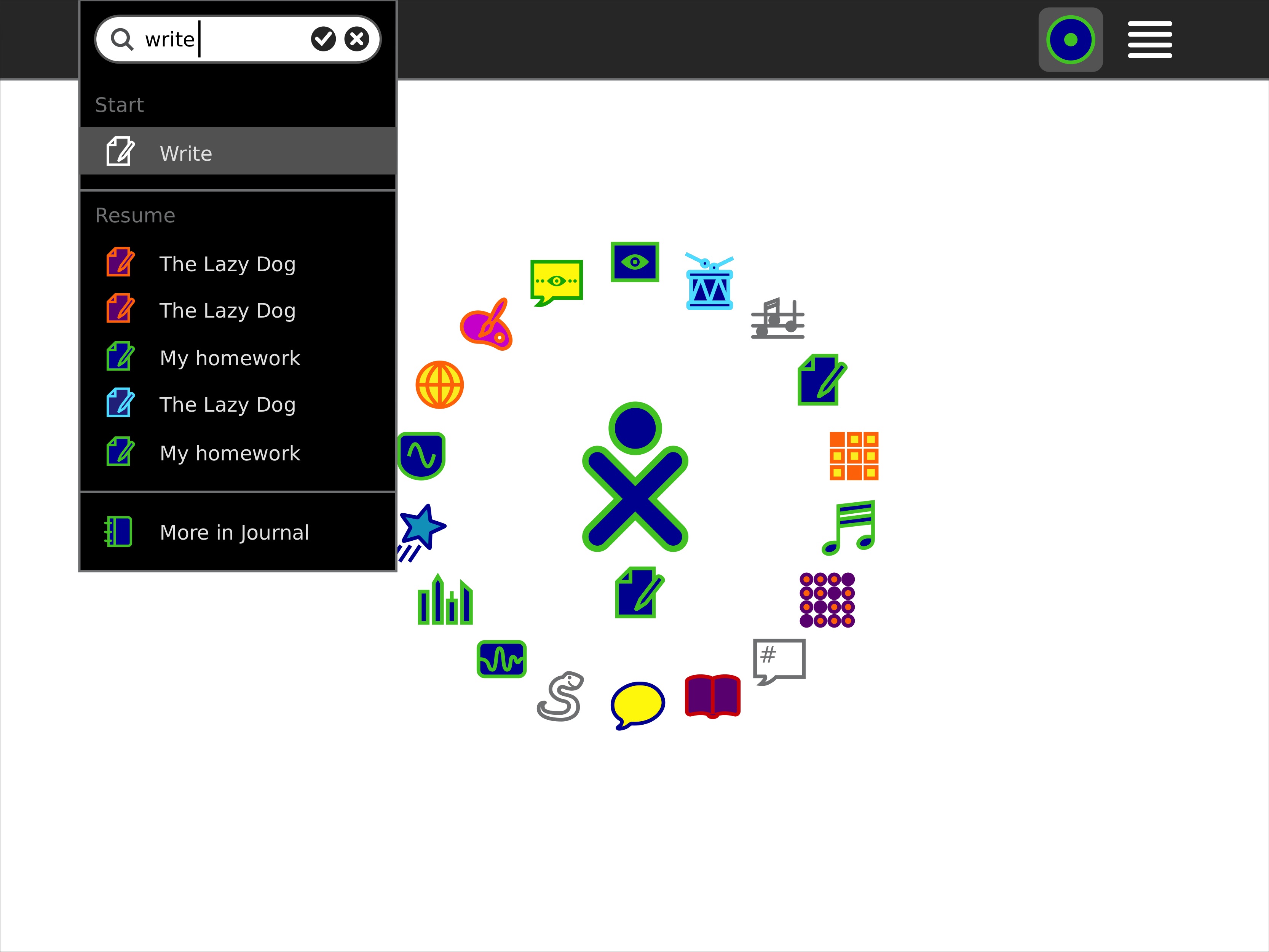The image size is (1269, 952).
Task: Resume the light-blue The Lazy Dog entry
Action: (x=238, y=404)
